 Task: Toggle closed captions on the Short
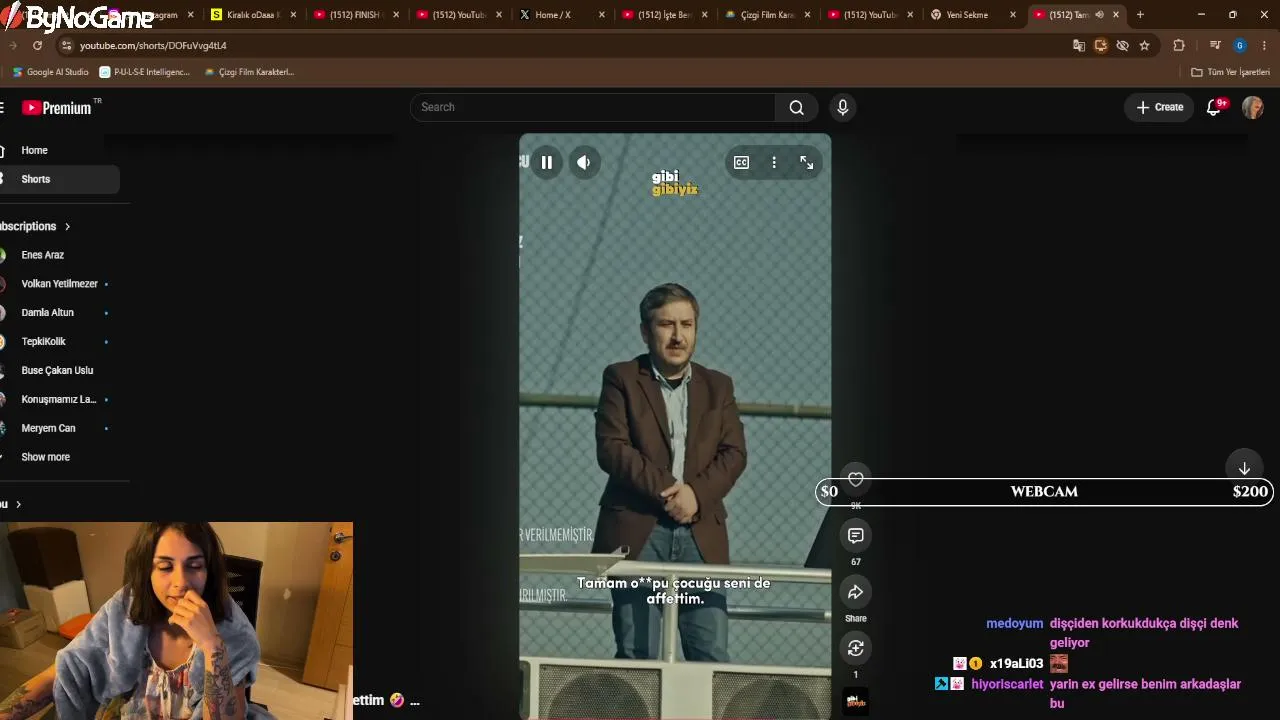pyautogui.click(x=741, y=162)
